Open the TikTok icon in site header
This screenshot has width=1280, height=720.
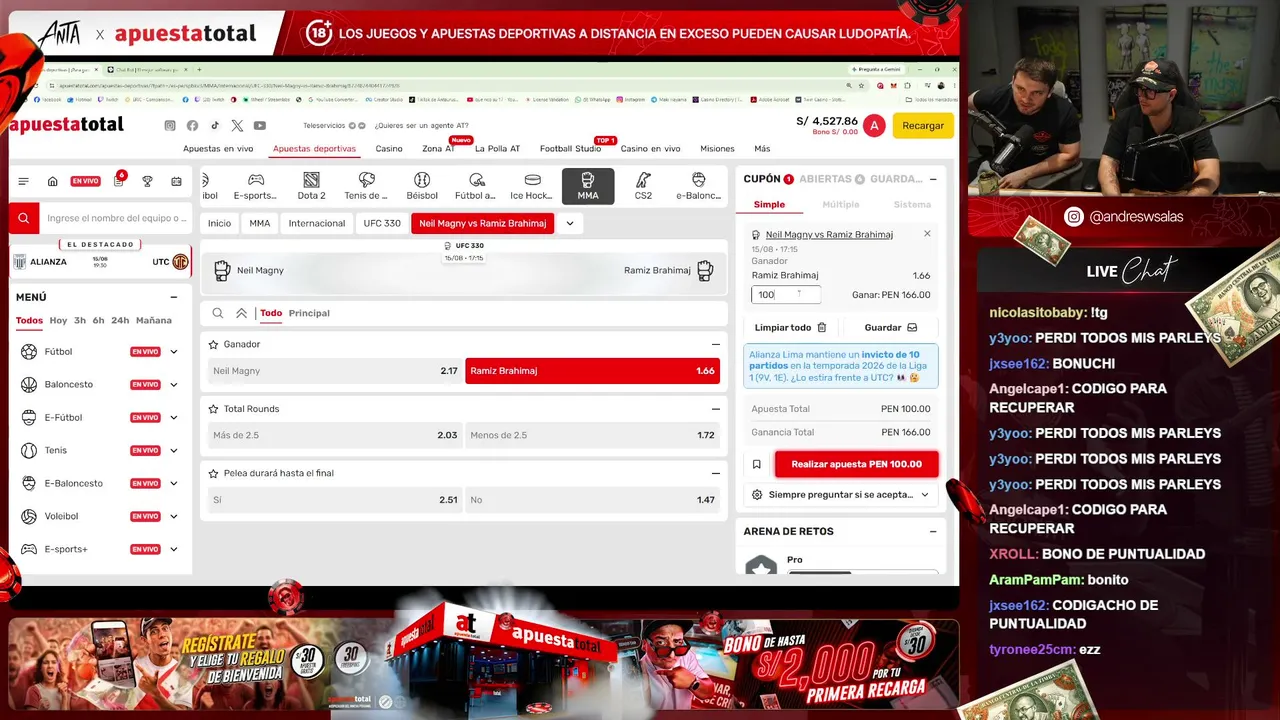coord(215,126)
